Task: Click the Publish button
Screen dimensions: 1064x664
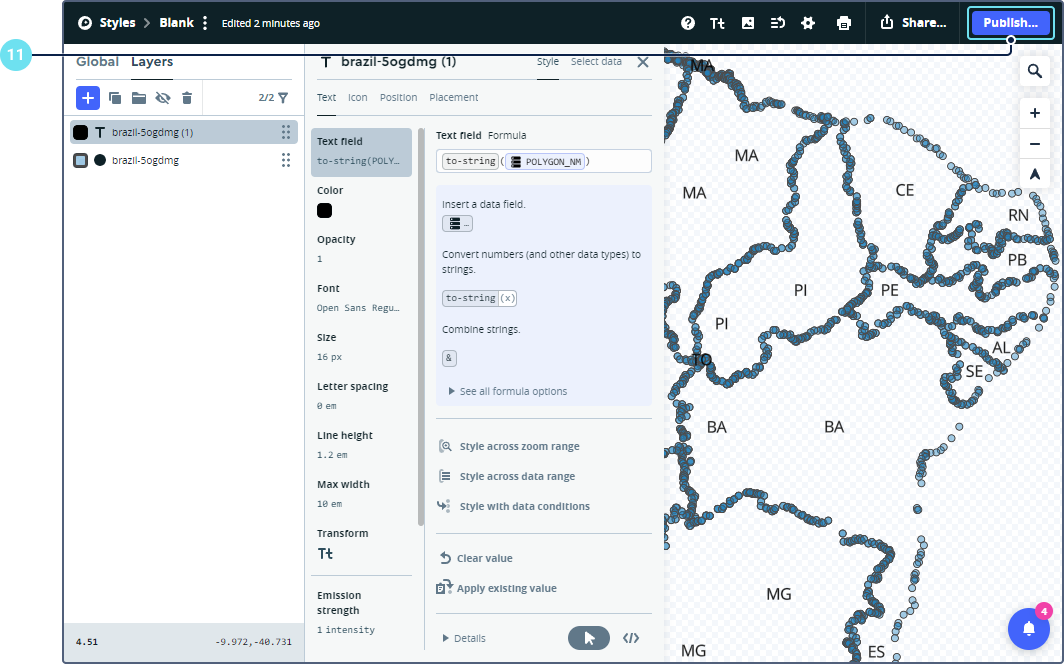Action: (x=1010, y=23)
